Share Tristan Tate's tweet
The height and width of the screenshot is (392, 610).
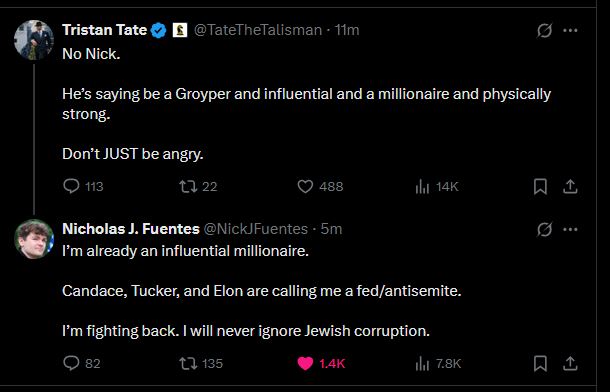pos(570,186)
